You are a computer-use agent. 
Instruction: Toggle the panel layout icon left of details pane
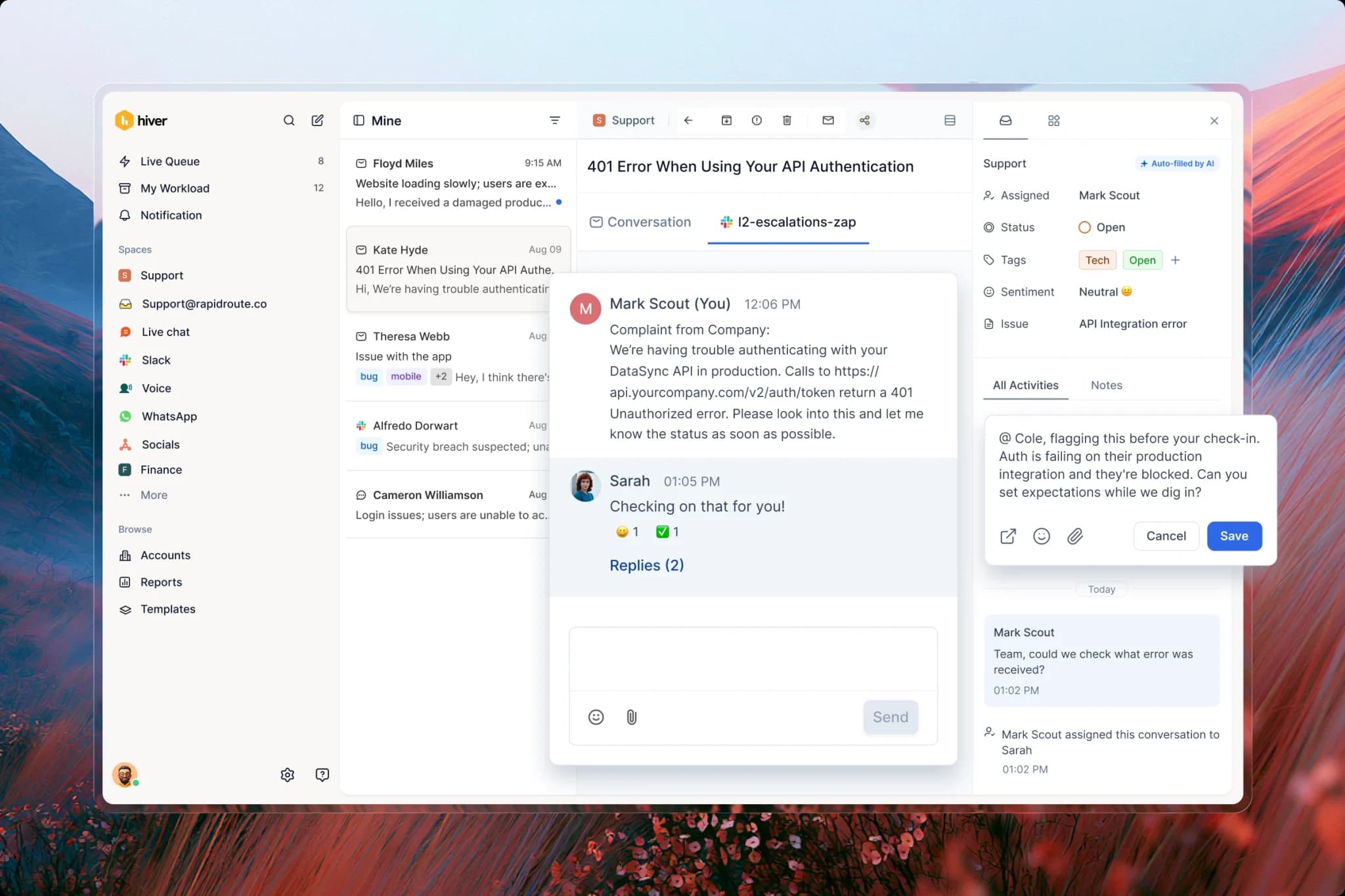[950, 120]
